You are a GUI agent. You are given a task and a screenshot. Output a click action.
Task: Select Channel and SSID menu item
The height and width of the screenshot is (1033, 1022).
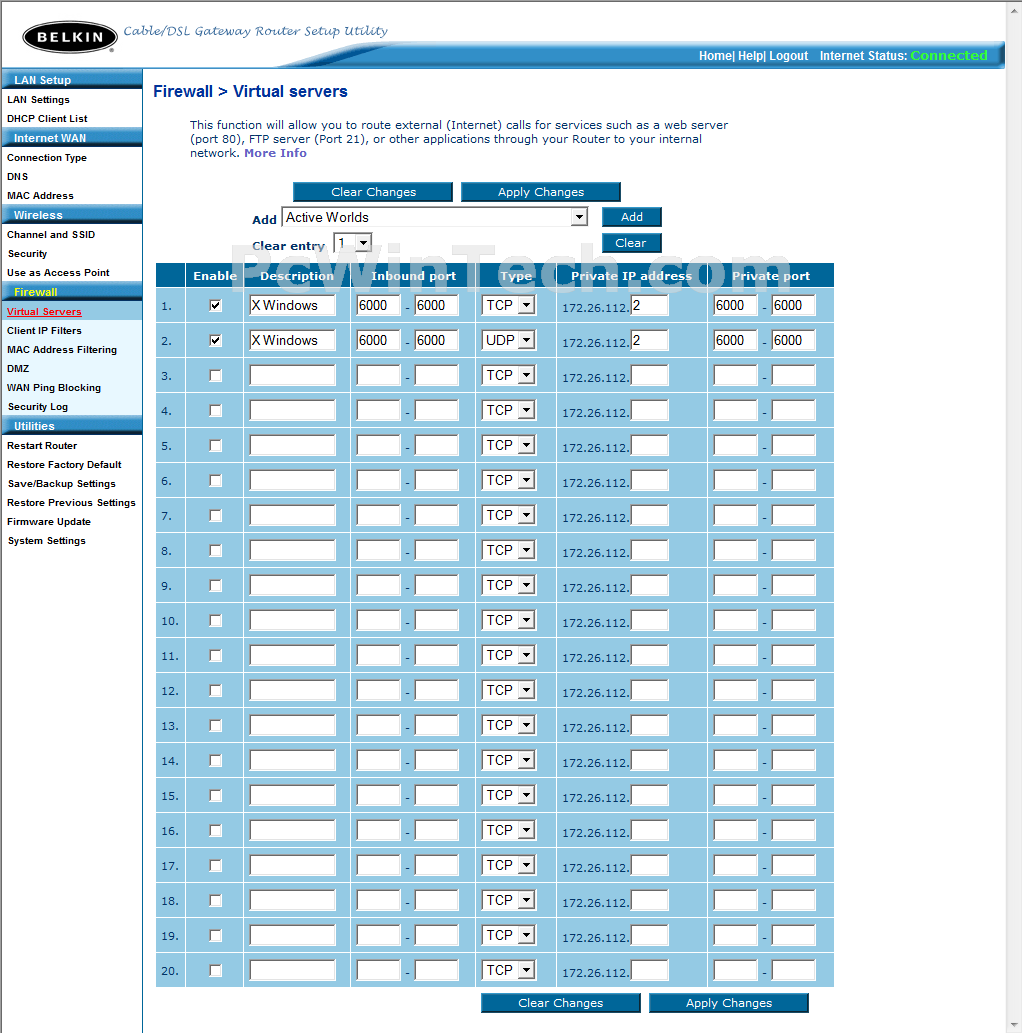(51, 235)
